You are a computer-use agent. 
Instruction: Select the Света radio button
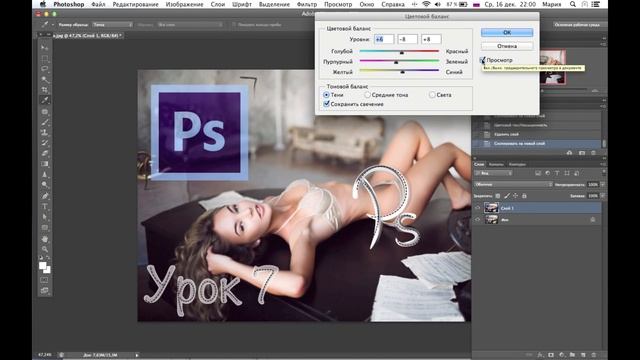pyautogui.click(x=432, y=95)
